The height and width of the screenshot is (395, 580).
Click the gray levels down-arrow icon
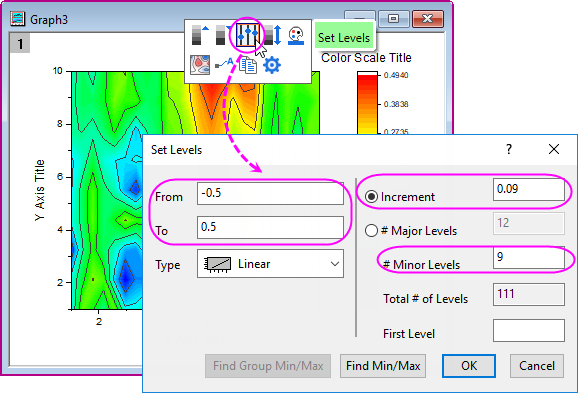click(222, 35)
